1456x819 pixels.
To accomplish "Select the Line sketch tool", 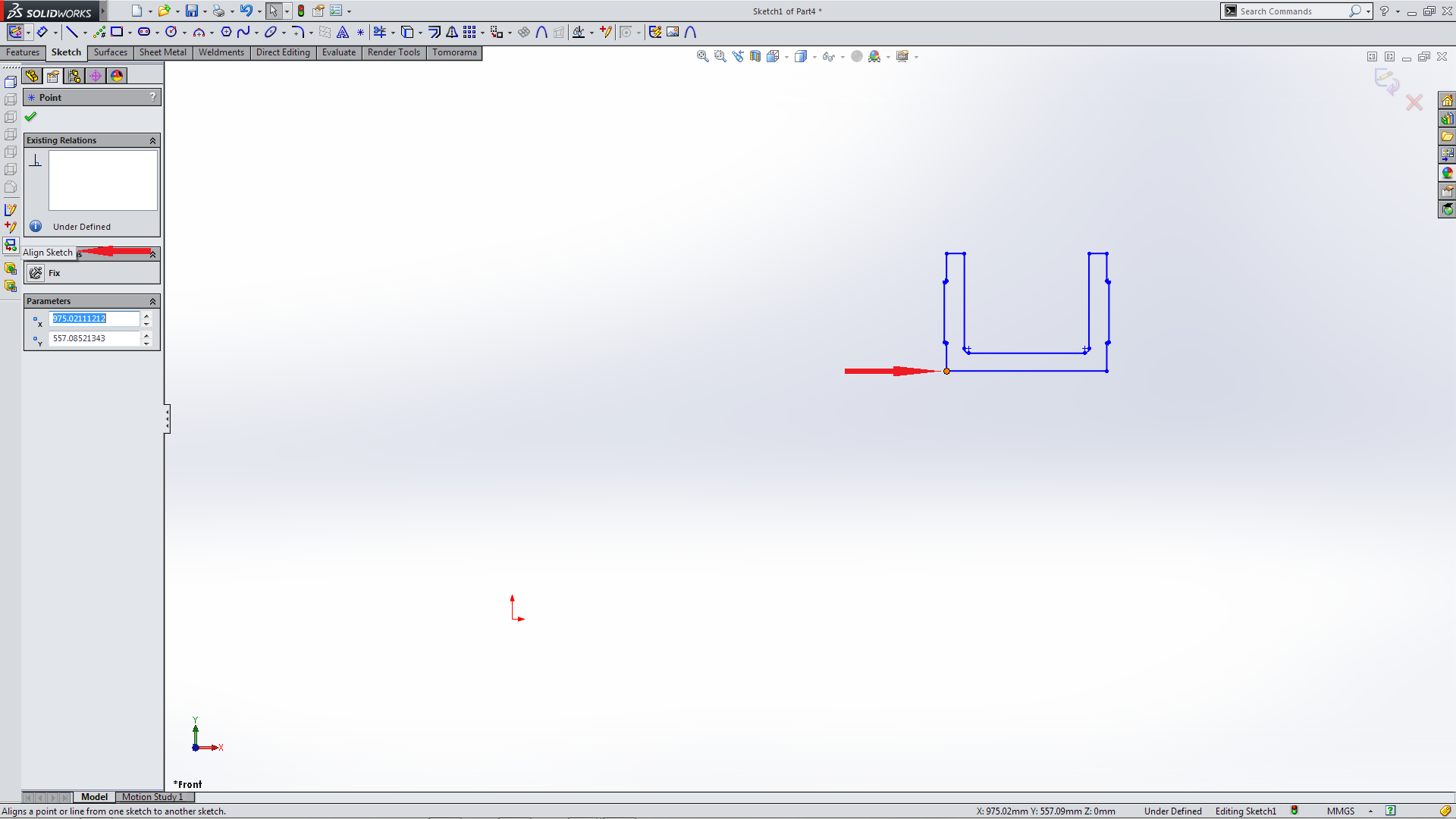I will [71, 32].
